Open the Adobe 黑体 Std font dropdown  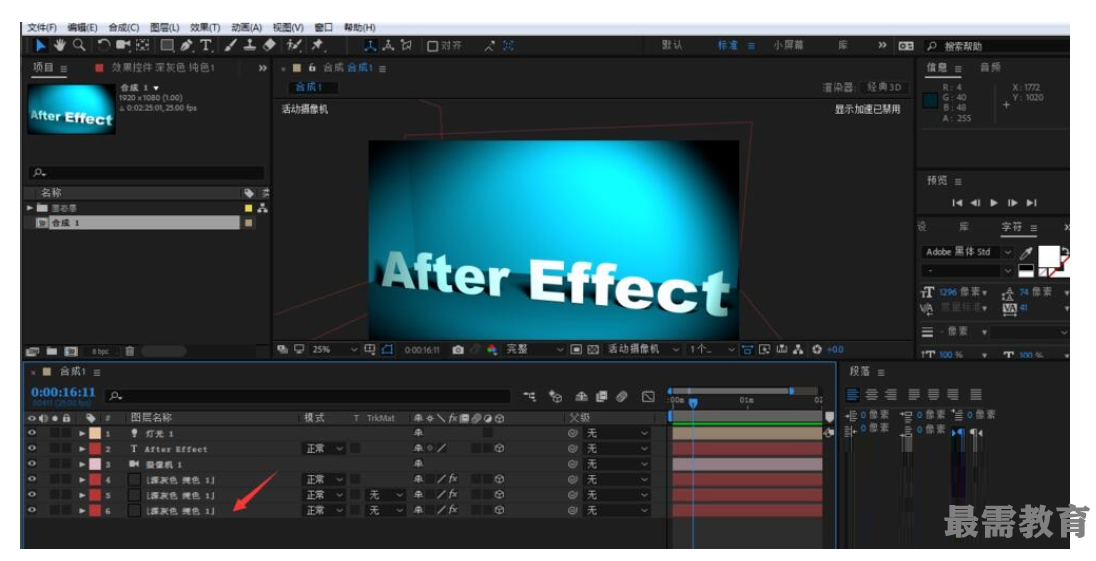967,252
